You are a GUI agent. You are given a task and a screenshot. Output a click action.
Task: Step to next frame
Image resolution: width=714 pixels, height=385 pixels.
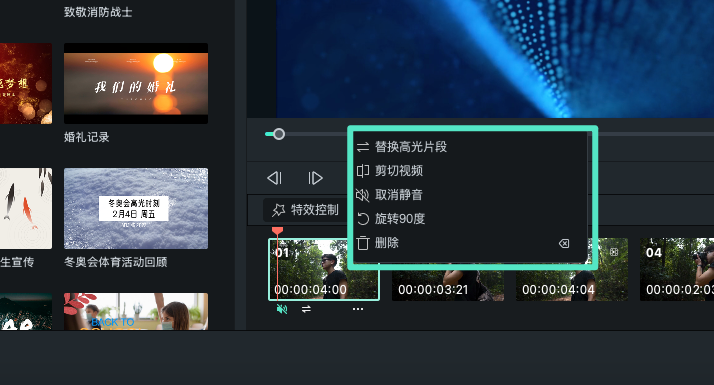[315, 178]
